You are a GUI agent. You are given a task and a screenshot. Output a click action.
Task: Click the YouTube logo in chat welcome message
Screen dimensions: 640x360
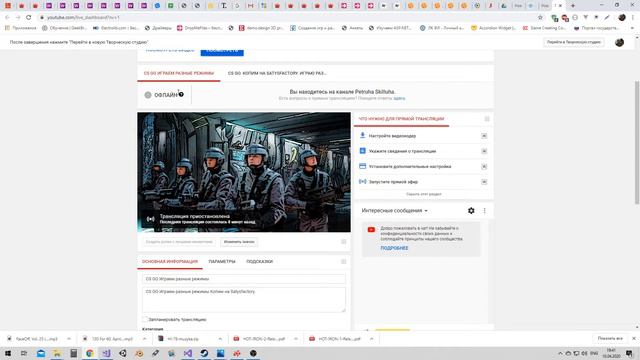click(x=371, y=230)
